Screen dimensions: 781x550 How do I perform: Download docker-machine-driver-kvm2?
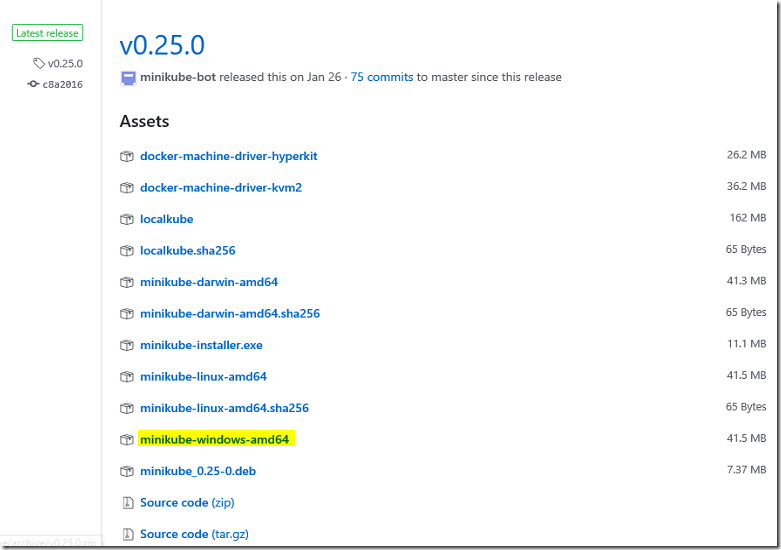(x=221, y=188)
